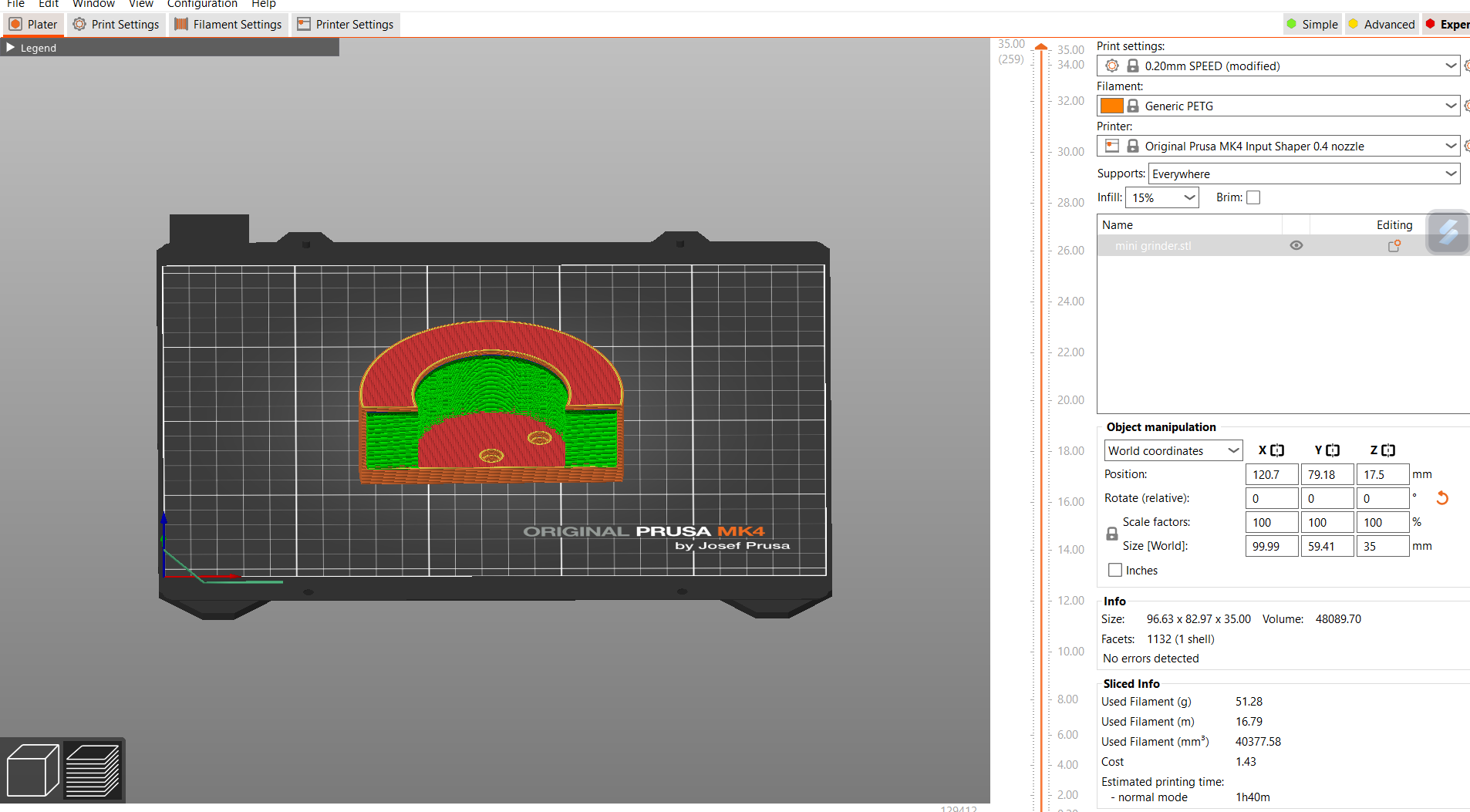The height and width of the screenshot is (812, 1470).
Task: Click the Z axis mirror icon
Action: [1388, 450]
